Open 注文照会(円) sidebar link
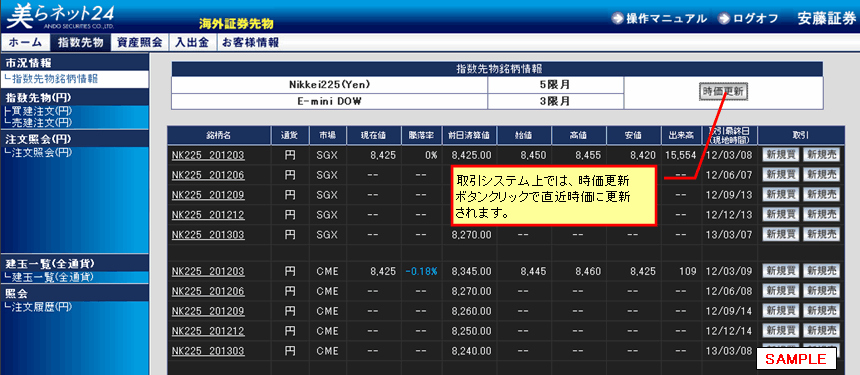 pos(38,152)
